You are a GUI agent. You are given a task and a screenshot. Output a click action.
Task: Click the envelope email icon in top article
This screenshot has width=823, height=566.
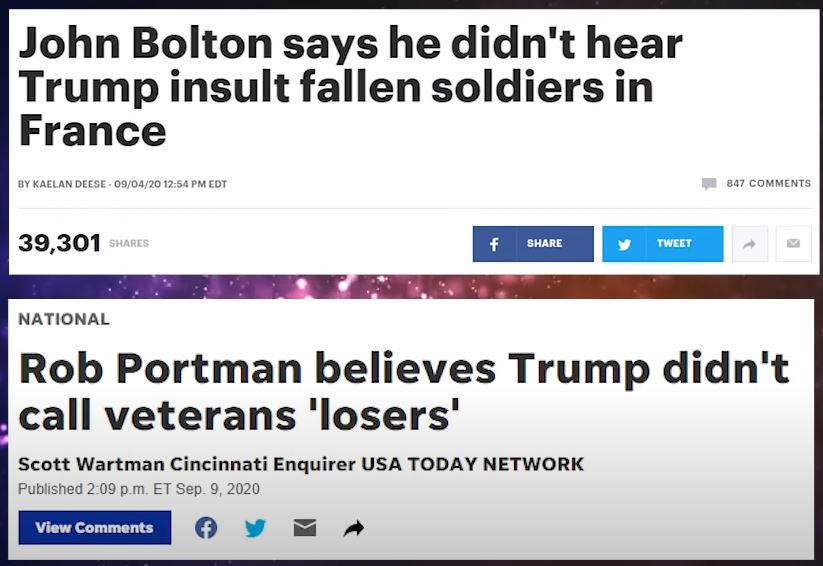click(793, 244)
